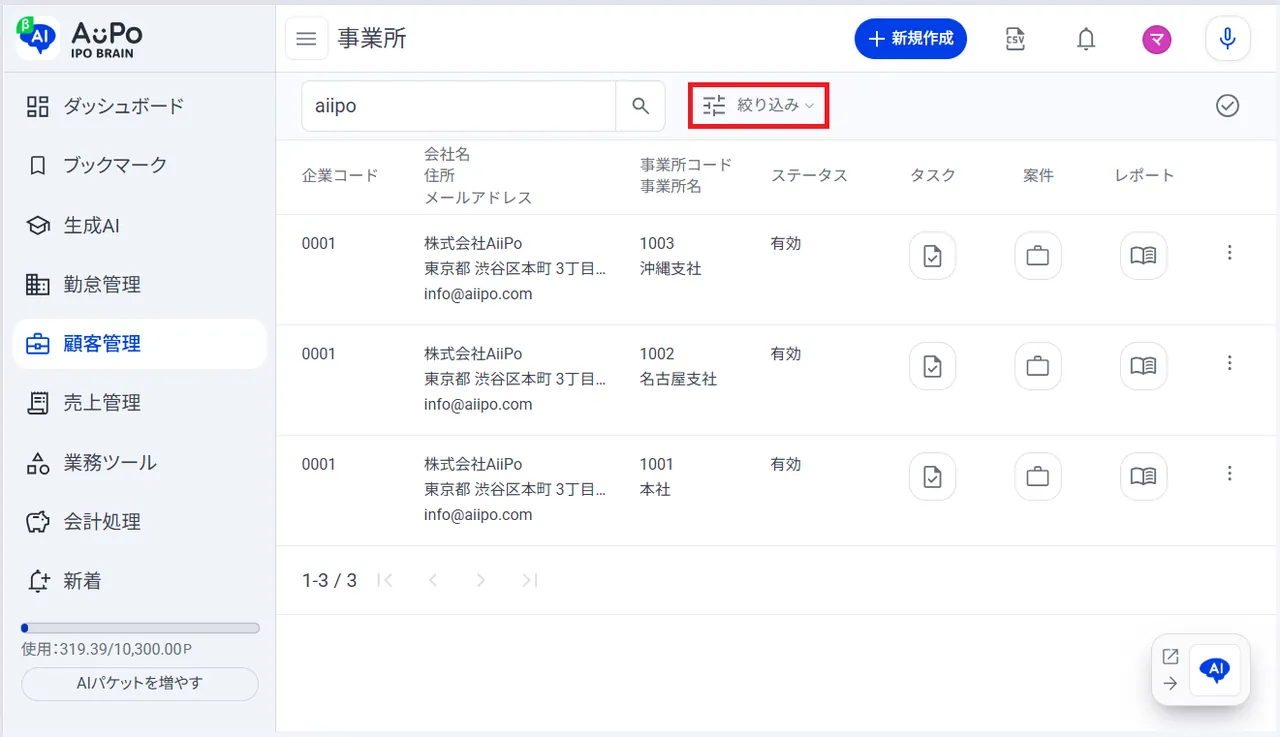Open report book icon for 名古屋支社
This screenshot has height=737, width=1280.
(1143, 366)
